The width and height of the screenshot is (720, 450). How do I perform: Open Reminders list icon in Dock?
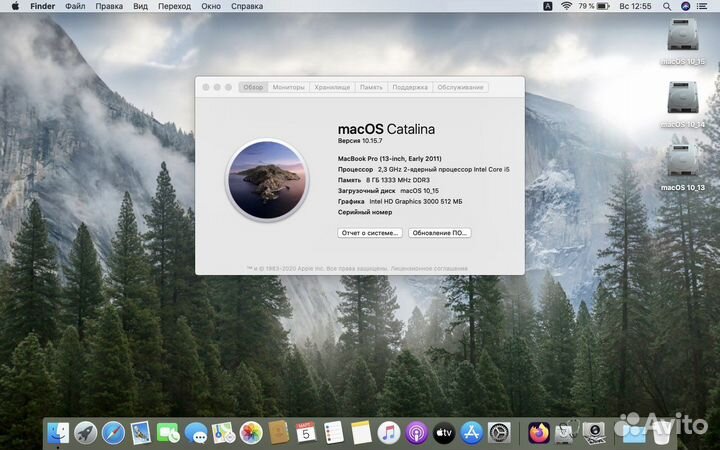coord(333,433)
